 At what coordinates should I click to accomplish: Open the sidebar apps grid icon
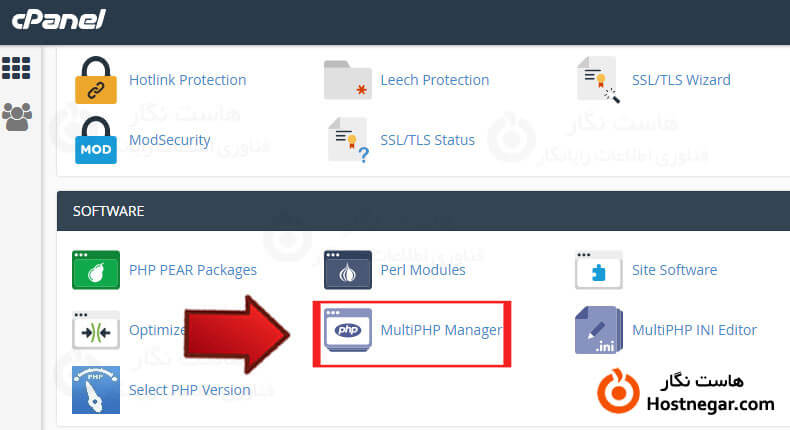pyautogui.click(x=16, y=68)
